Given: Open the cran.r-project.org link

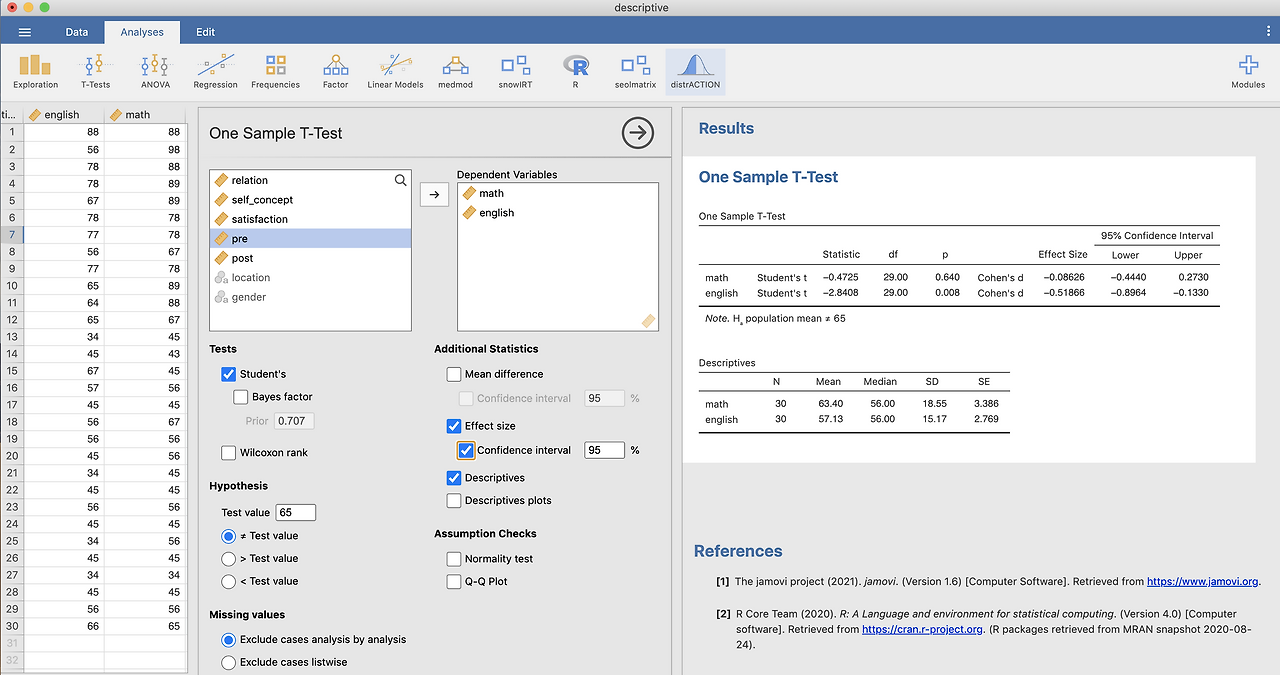Looking at the screenshot, I should [x=922, y=630].
